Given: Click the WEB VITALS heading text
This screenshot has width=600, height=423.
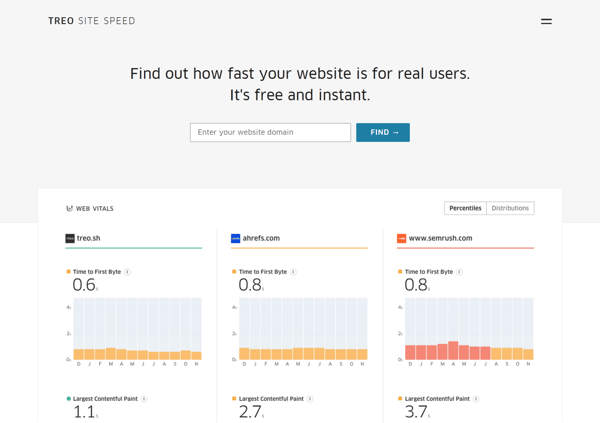Looking at the screenshot, I should pyautogui.click(x=95, y=209).
